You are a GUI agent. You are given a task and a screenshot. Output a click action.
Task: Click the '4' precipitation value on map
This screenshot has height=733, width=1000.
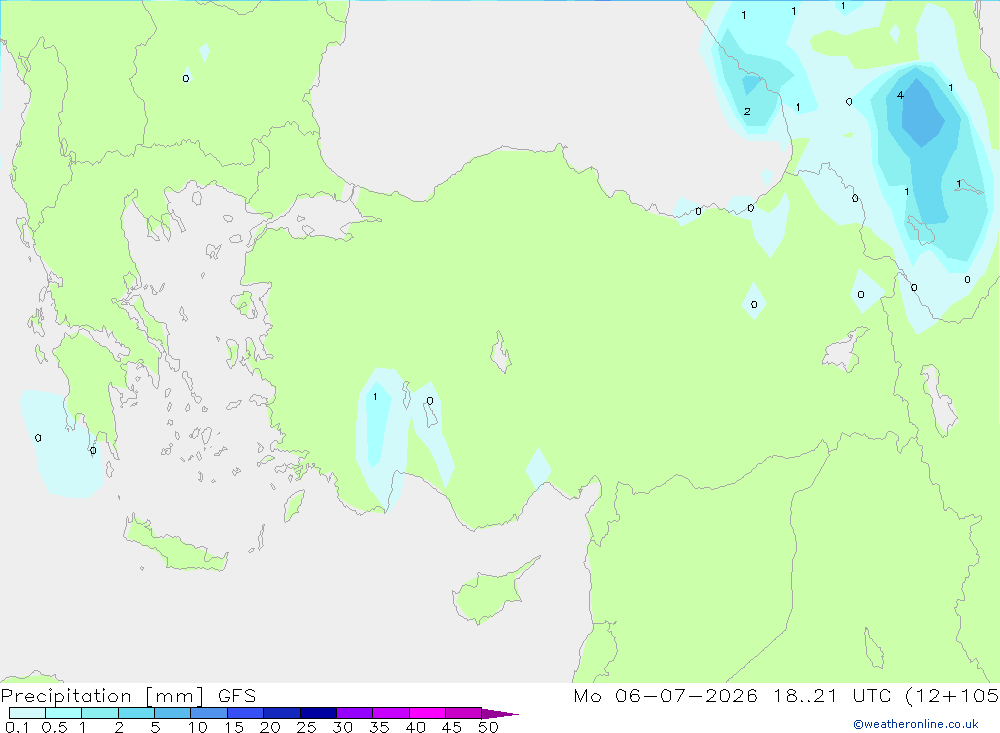900,95
